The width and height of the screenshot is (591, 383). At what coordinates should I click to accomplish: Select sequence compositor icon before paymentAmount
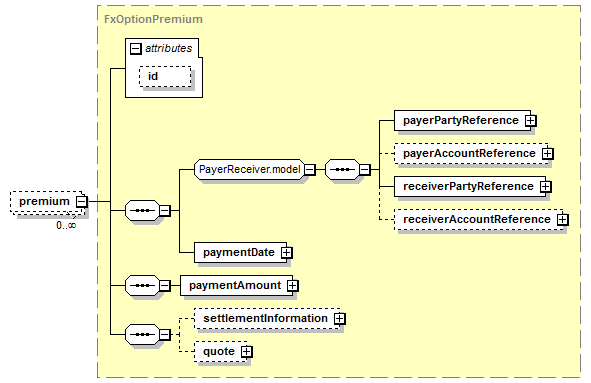tap(142, 286)
